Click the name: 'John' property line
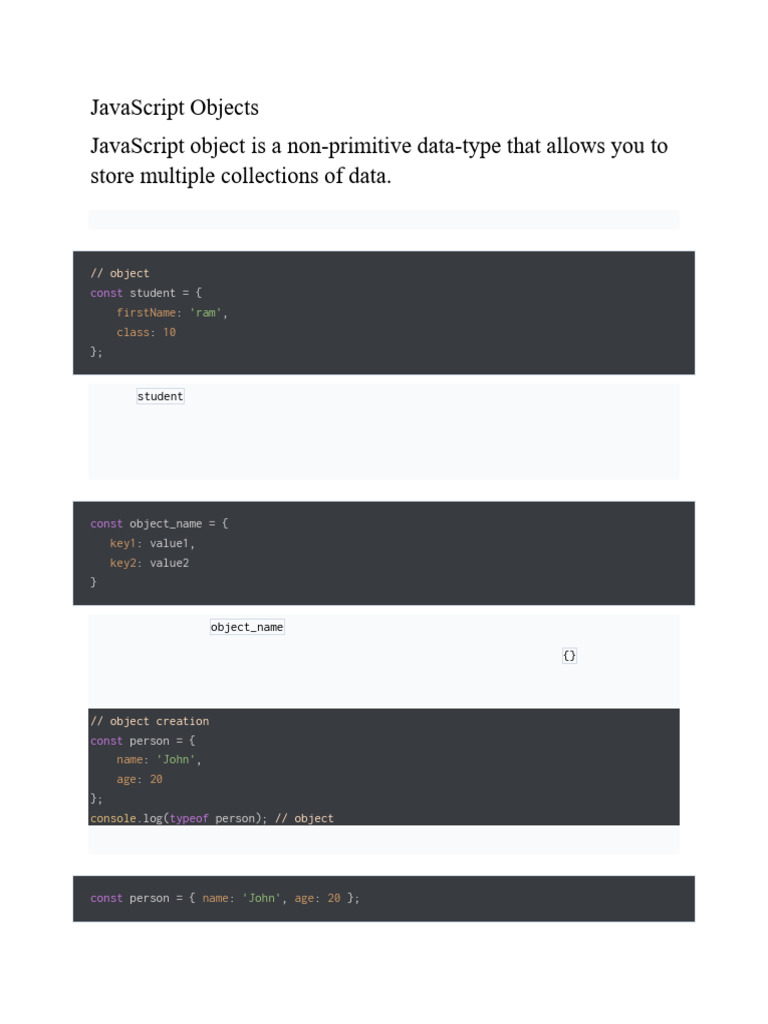Screen dimensions: 768x1024 (x=159, y=760)
